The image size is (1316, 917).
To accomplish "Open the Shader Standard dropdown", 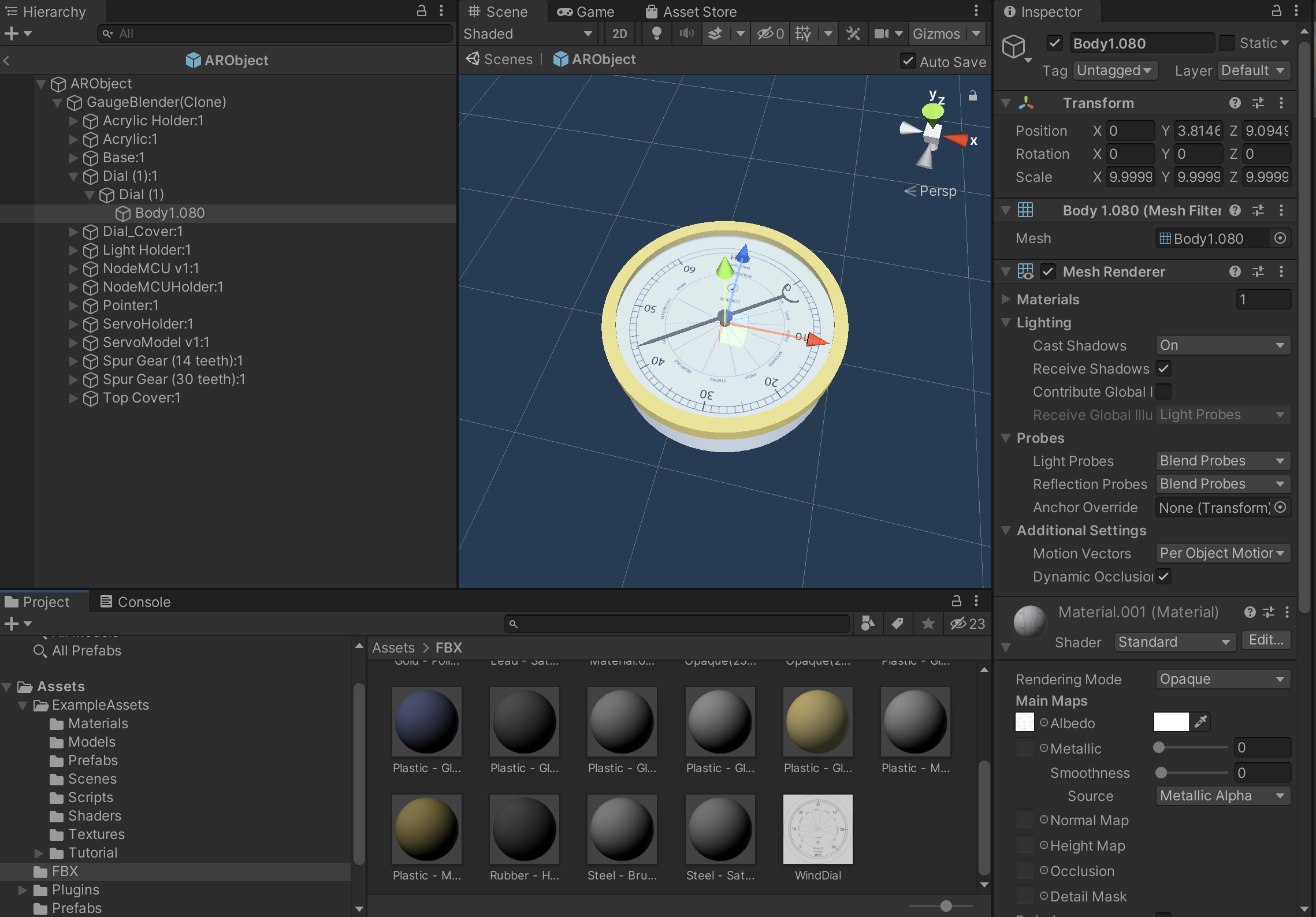I will [1174, 642].
